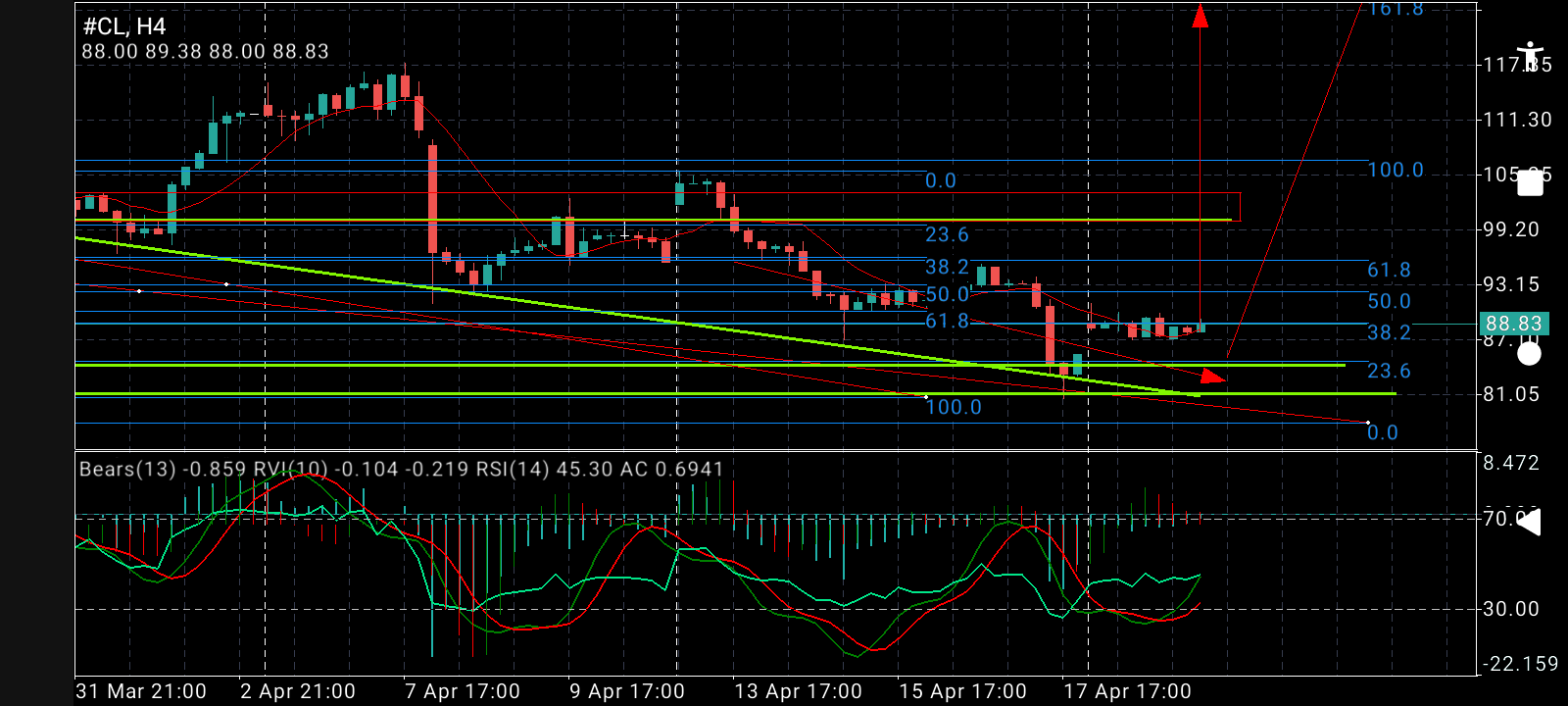Tap the OHLC values 88.00 89.38 88.00 88.83
Screen dimensions: 1568x706
[x=205, y=51]
